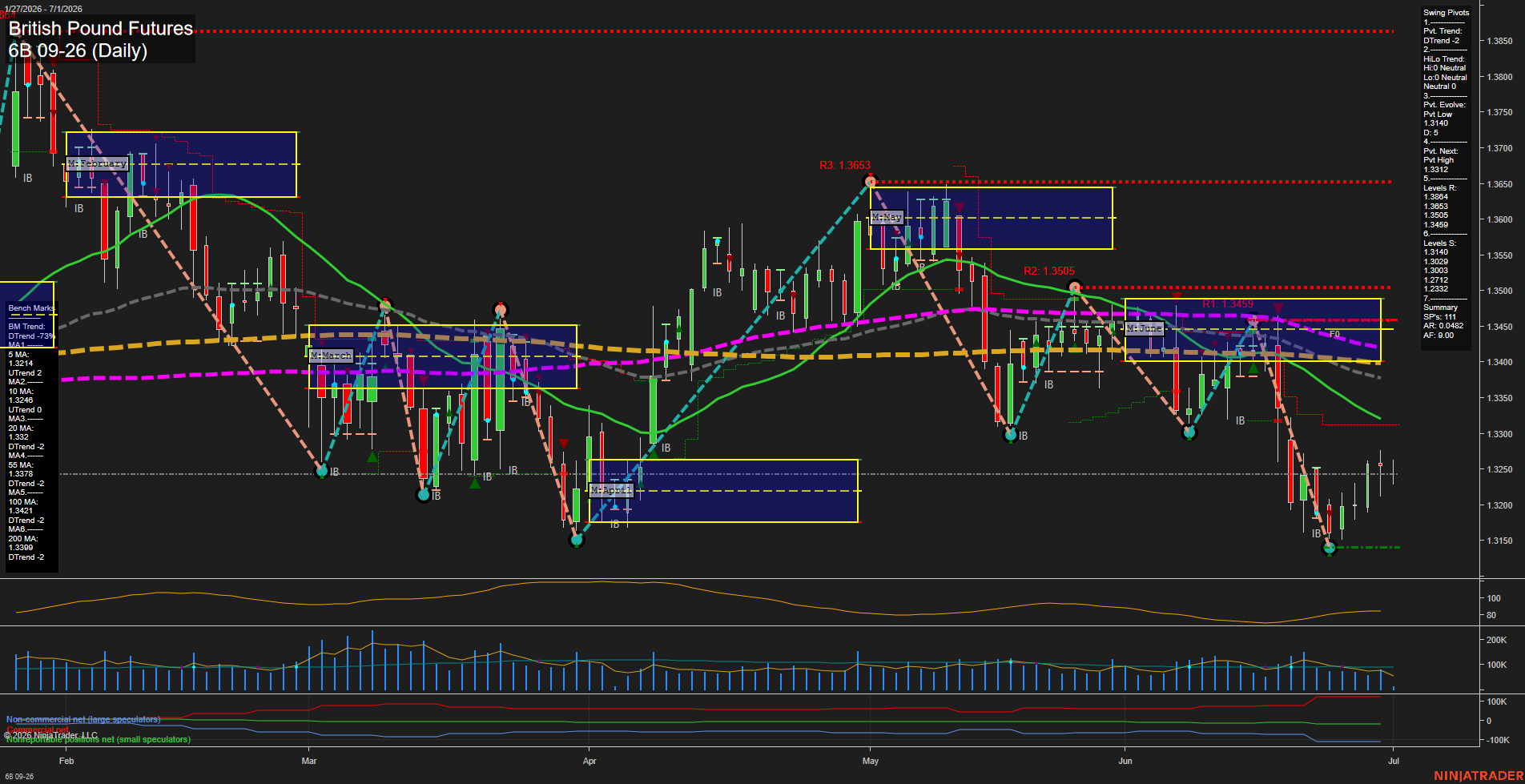Click the 20 MA: 1.332 entry
The image size is (1525, 784).
pyautogui.click(x=19, y=433)
